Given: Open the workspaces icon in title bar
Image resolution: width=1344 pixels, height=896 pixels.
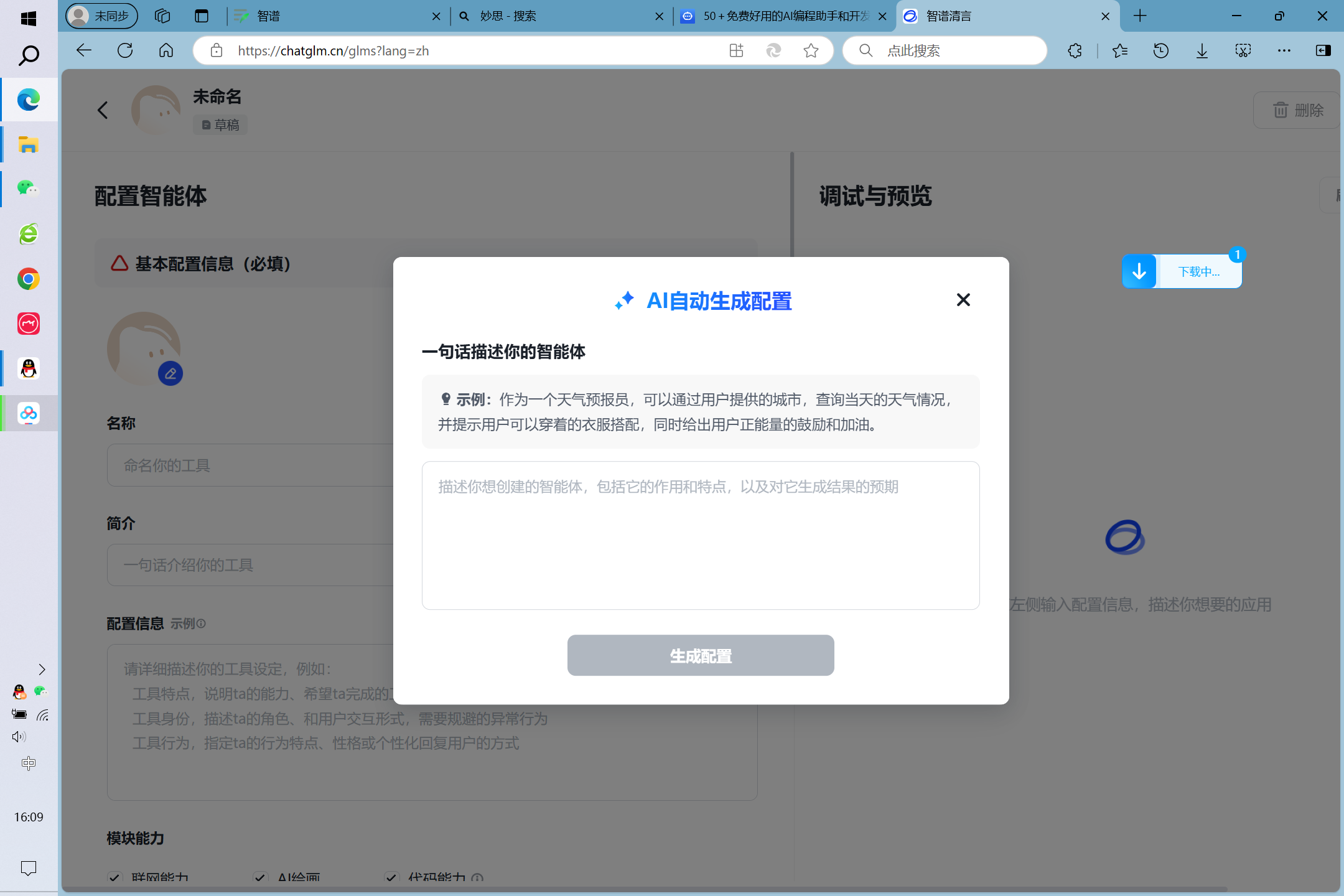Looking at the screenshot, I should tap(162, 16).
